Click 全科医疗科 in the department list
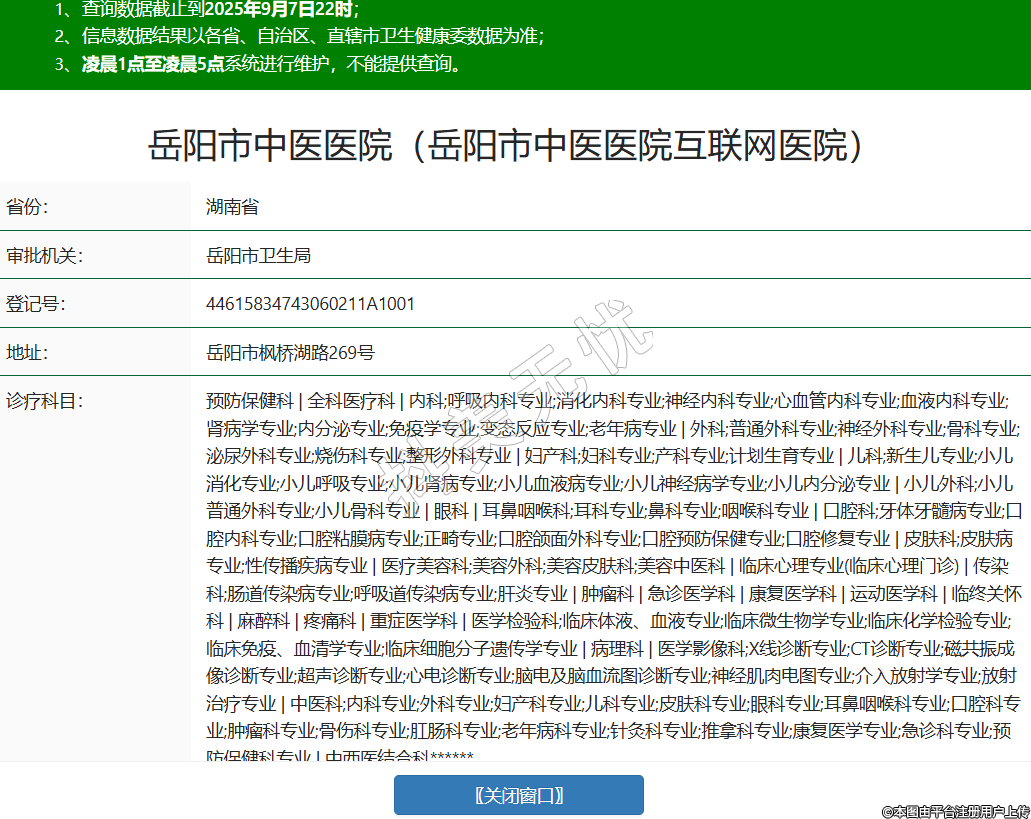The image size is (1031, 819). click(x=351, y=401)
